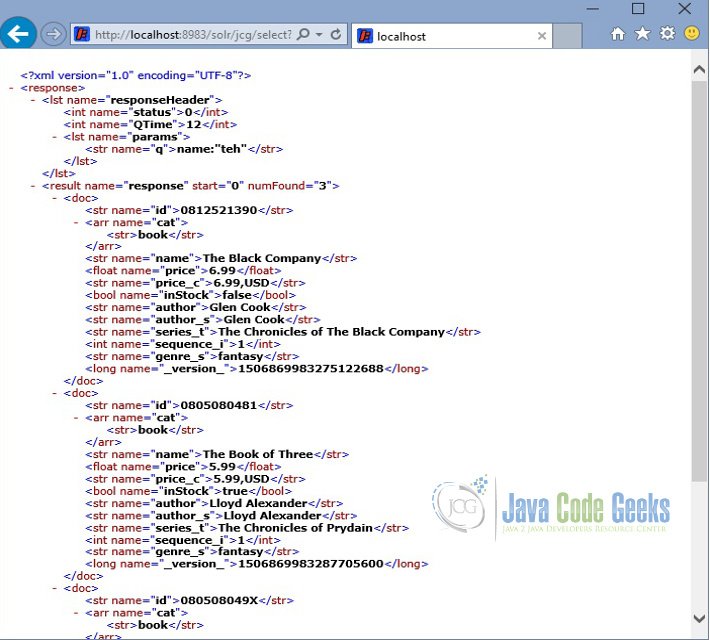Image resolution: width=710 pixels, height=640 pixels.
Task: Click the price_c 5.99,USD line
Action: click(195, 479)
